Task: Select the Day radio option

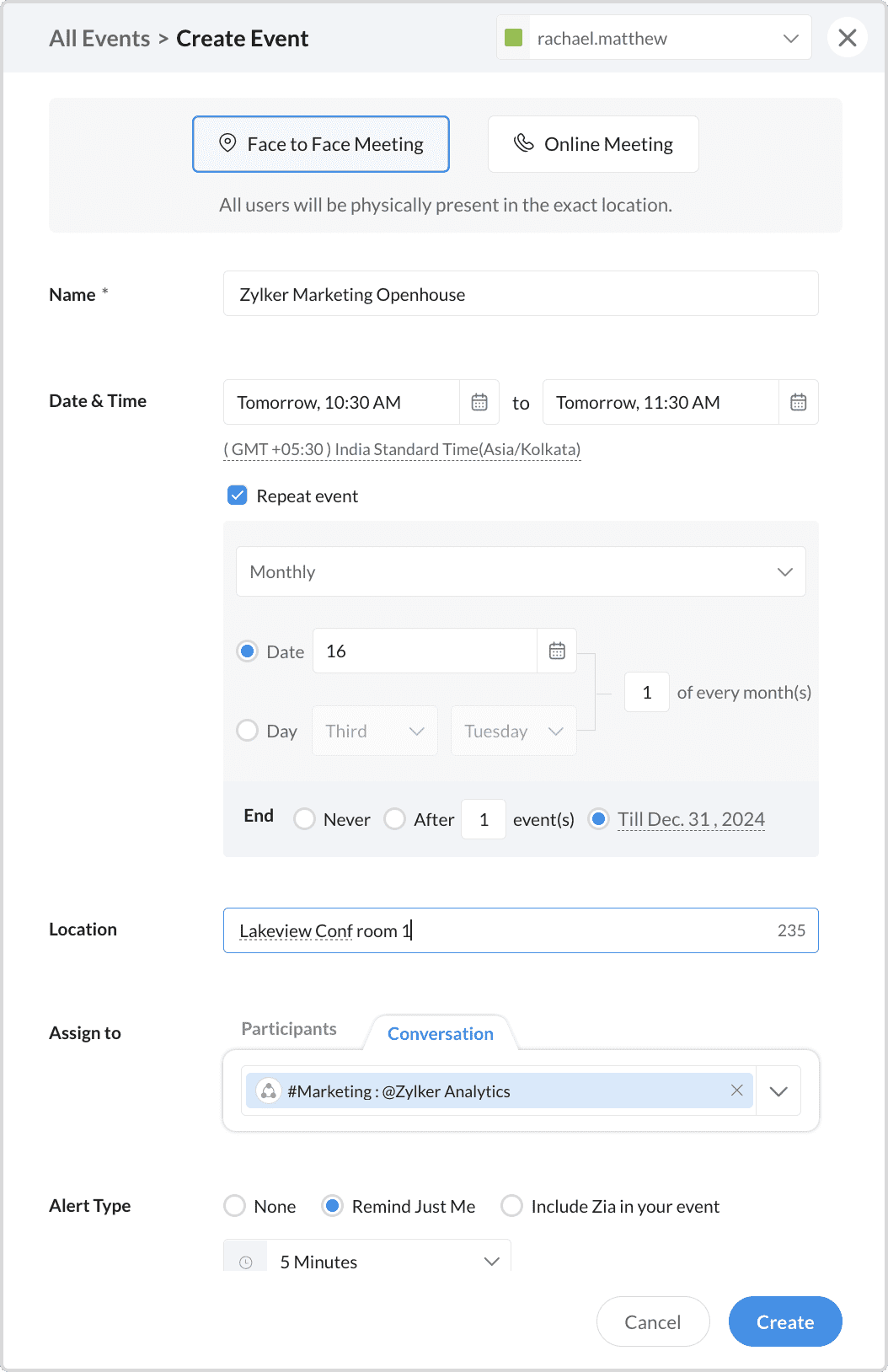Action: pos(248,731)
